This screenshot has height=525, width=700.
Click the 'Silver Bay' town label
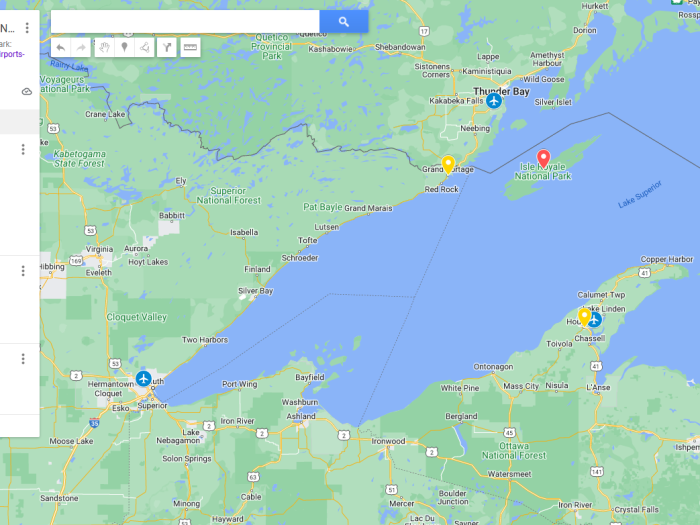[255, 291]
